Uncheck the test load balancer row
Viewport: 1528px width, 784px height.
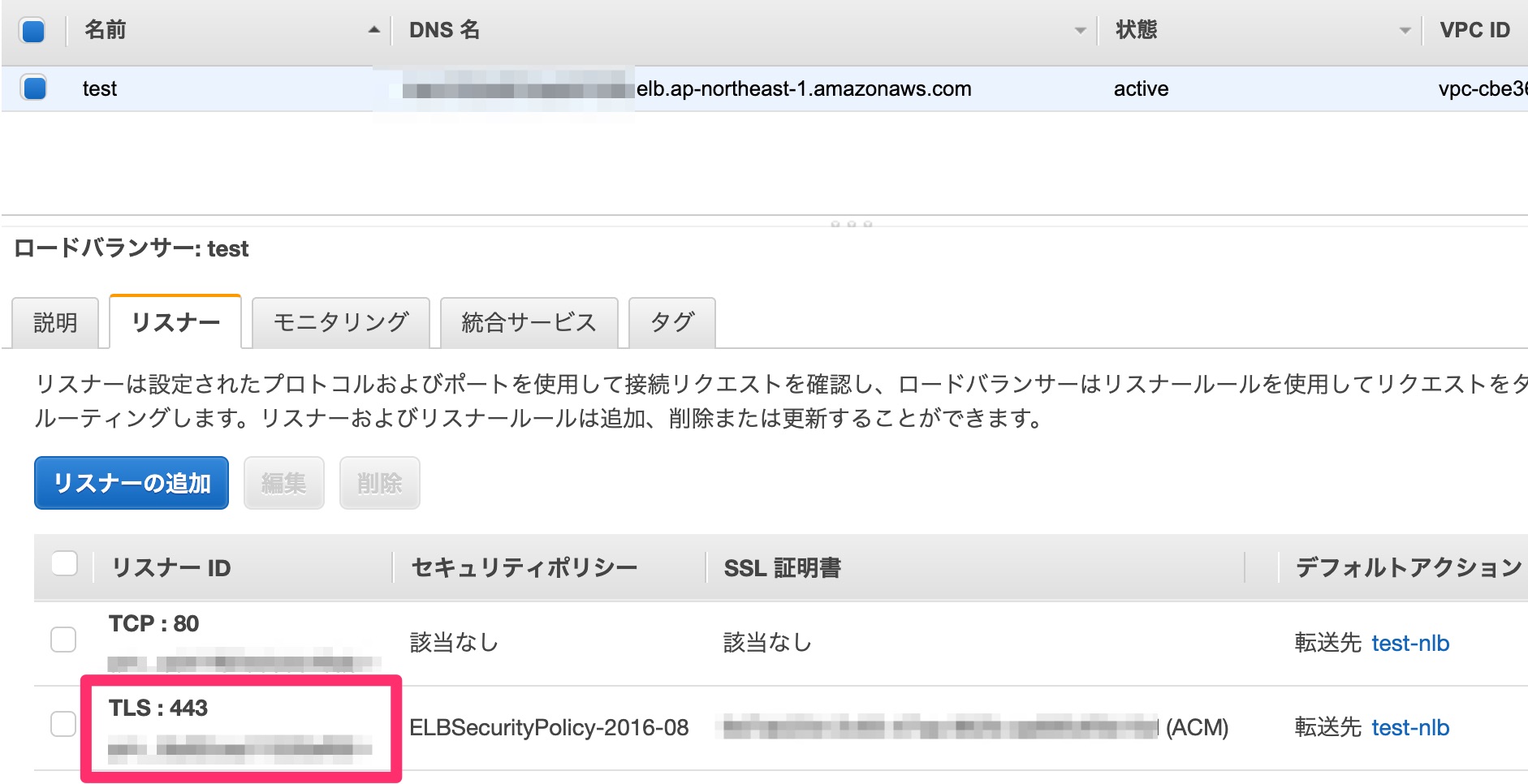pyautogui.click(x=31, y=88)
